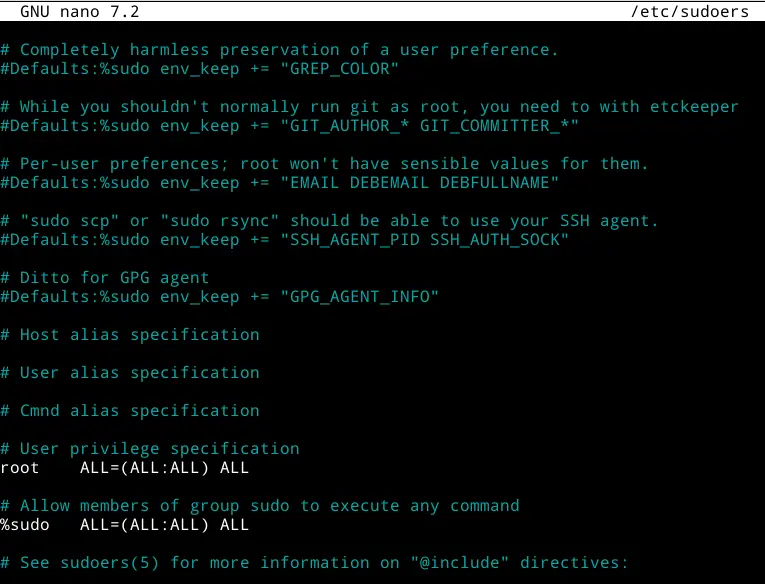765x584 pixels.
Task: Place cursor on root ALL=(ALL:ALL) ALL line
Action: [x=124, y=468]
